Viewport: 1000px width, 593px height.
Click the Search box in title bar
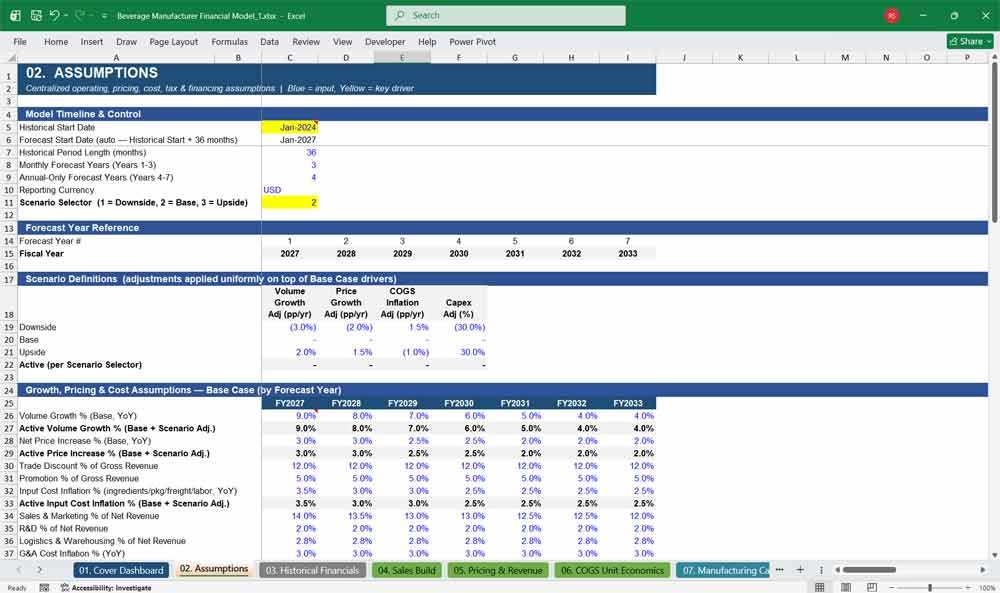[506, 15]
